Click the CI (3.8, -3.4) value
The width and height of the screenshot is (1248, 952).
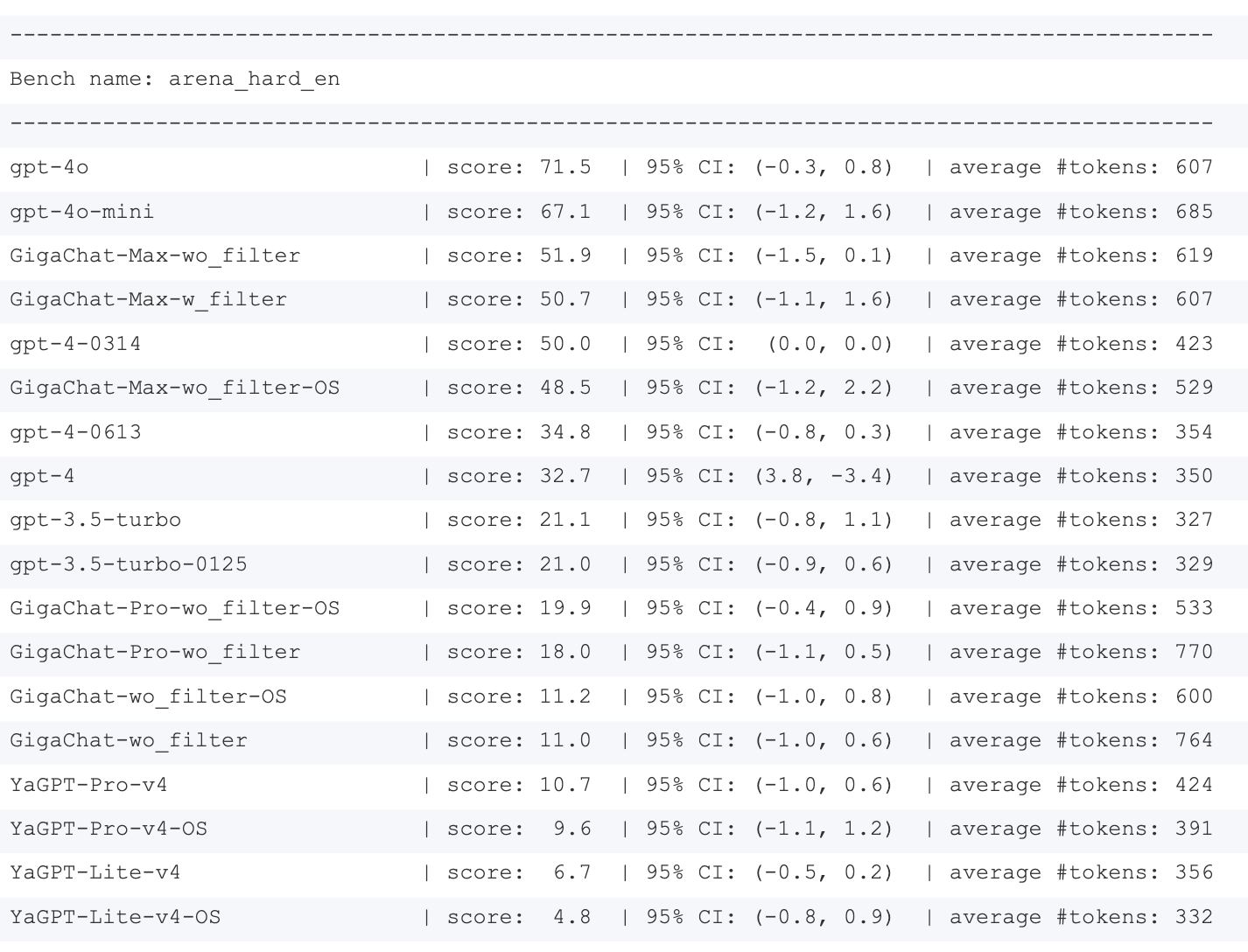click(824, 476)
